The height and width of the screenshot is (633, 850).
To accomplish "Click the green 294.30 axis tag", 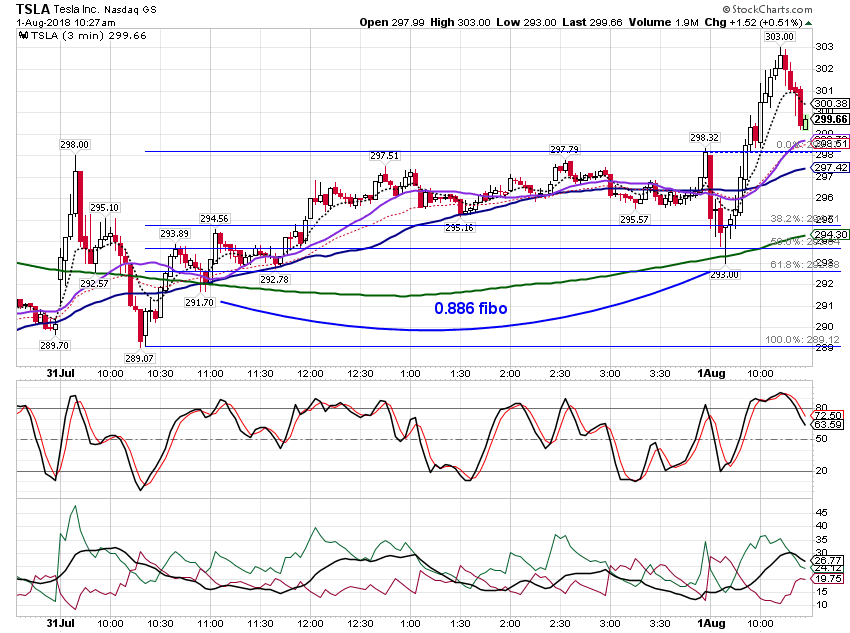I will point(830,235).
